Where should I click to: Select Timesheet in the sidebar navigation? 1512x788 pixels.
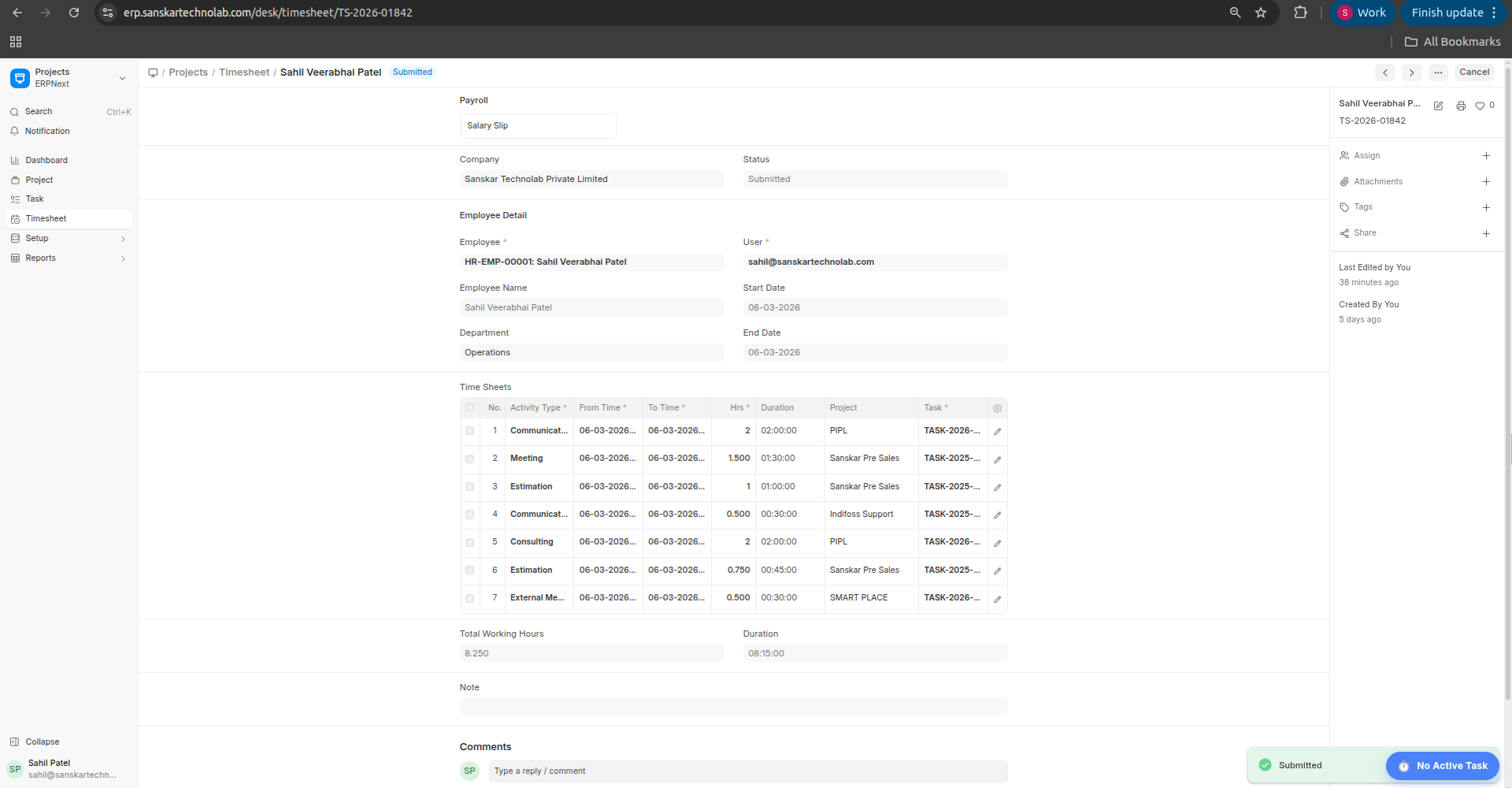48,218
